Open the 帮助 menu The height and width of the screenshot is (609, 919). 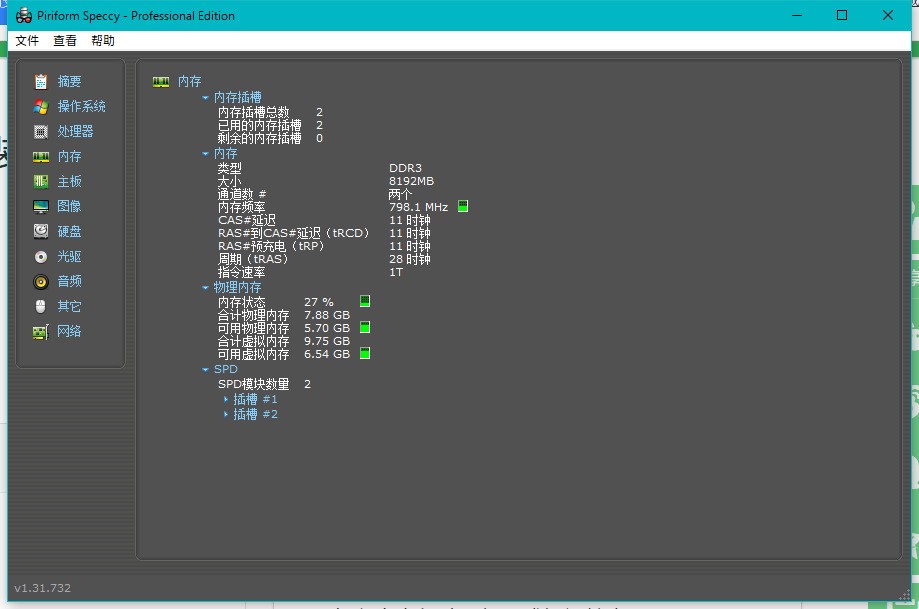pyautogui.click(x=103, y=41)
